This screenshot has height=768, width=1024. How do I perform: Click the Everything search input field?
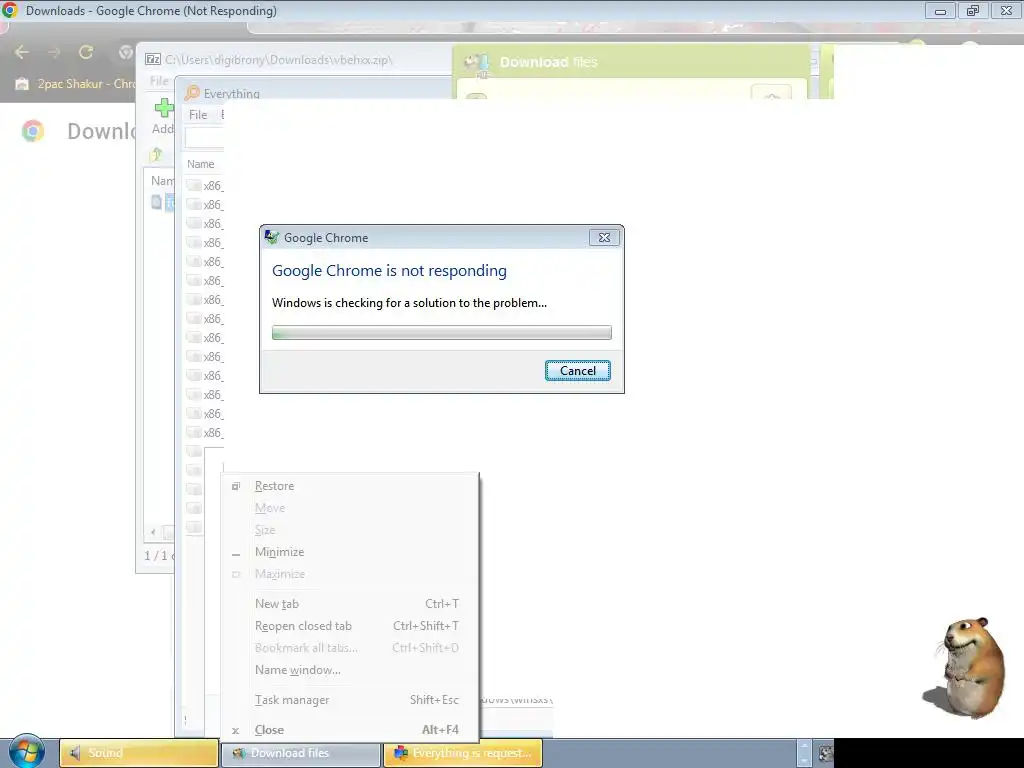pyautogui.click(x=204, y=138)
